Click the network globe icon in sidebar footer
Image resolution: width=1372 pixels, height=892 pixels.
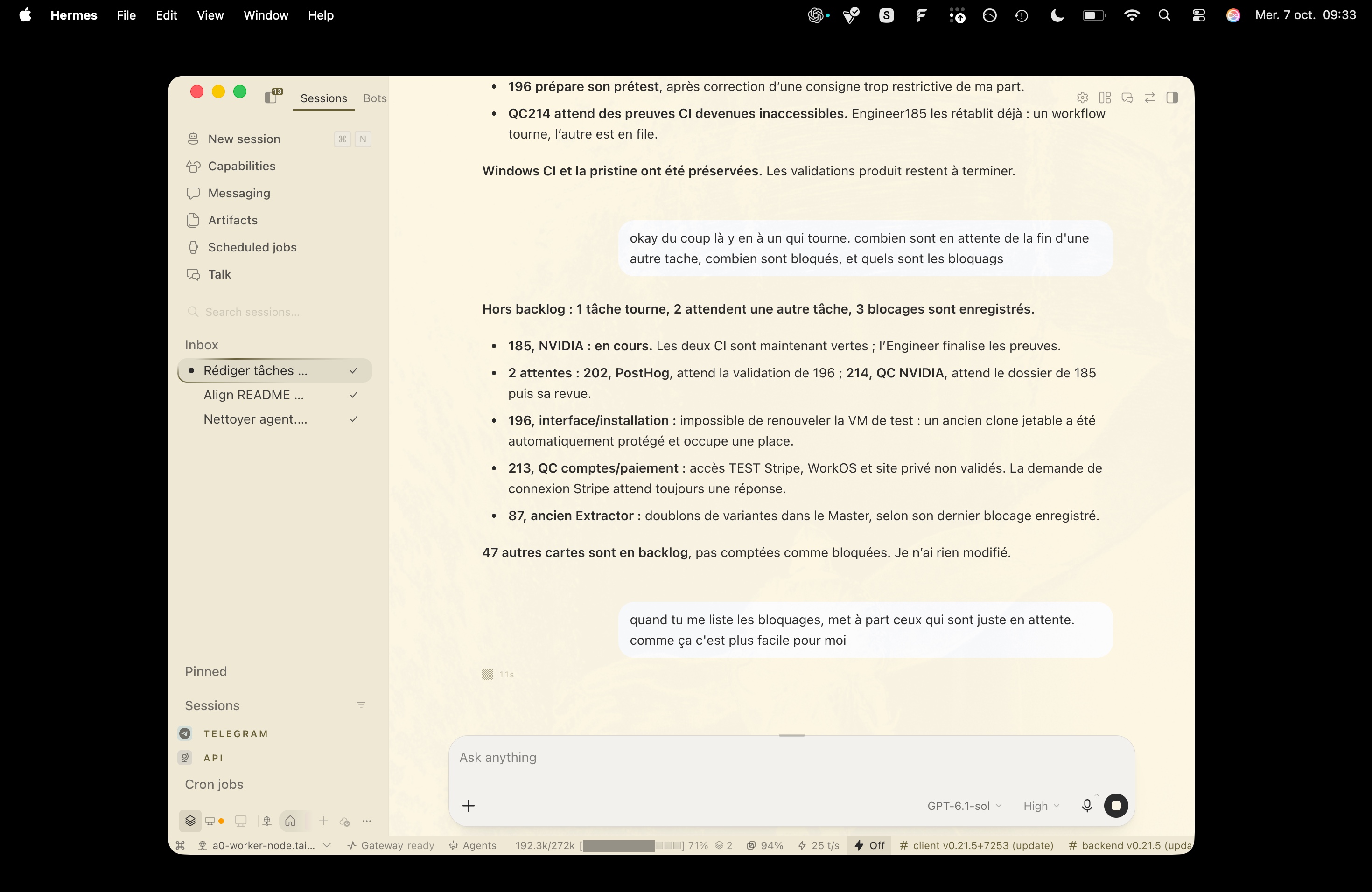pyautogui.click(x=266, y=821)
